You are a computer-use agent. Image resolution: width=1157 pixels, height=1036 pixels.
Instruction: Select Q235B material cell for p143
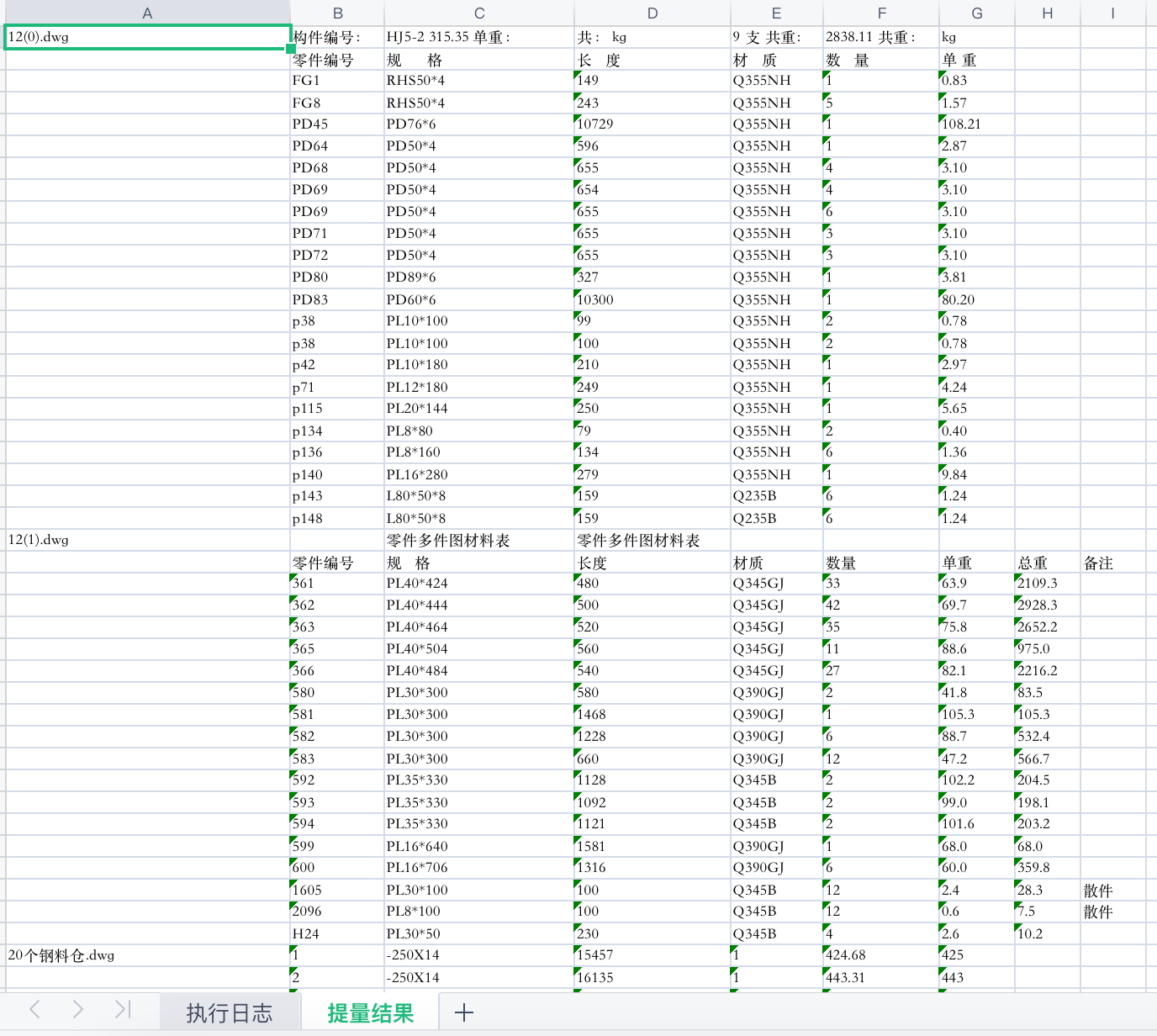(776, 496)
